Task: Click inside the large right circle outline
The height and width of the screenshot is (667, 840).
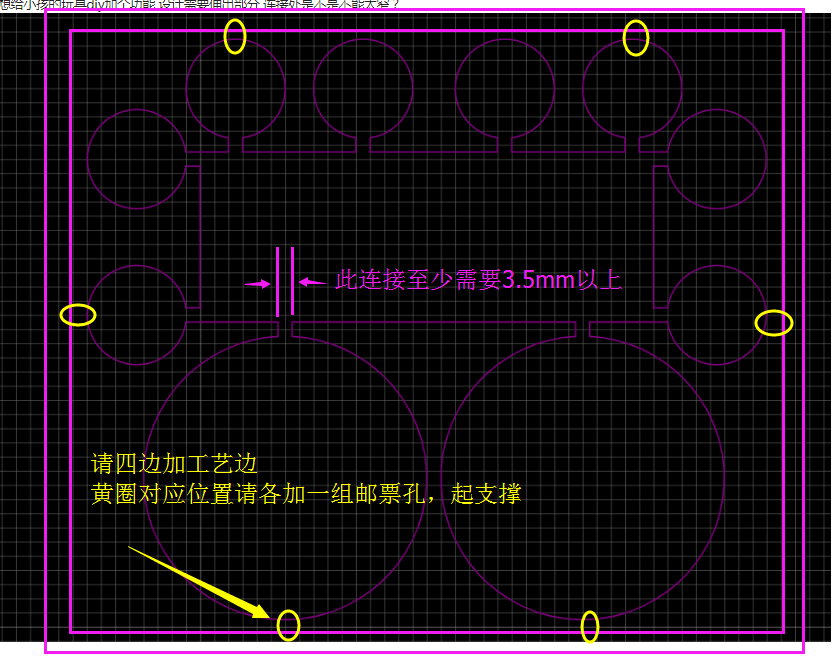Action: tap(582, 478)
